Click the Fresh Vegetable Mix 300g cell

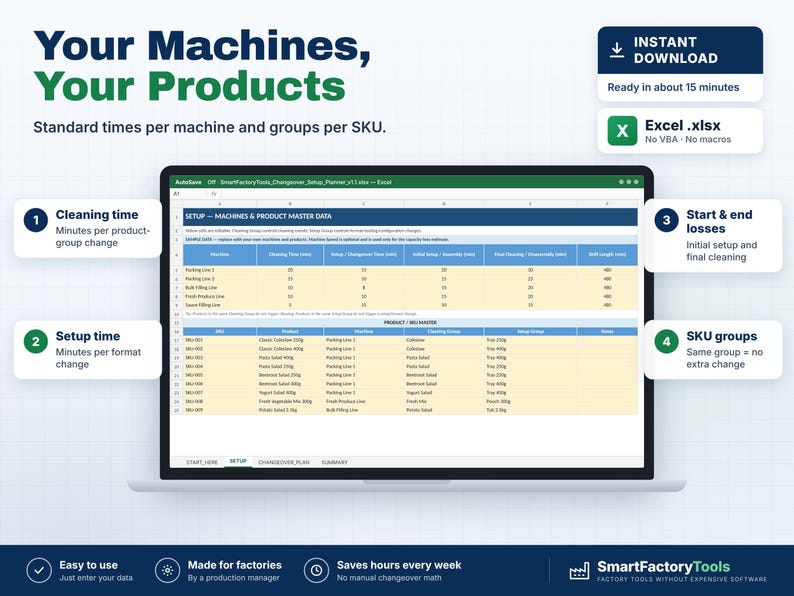click(x=290, y=402)
